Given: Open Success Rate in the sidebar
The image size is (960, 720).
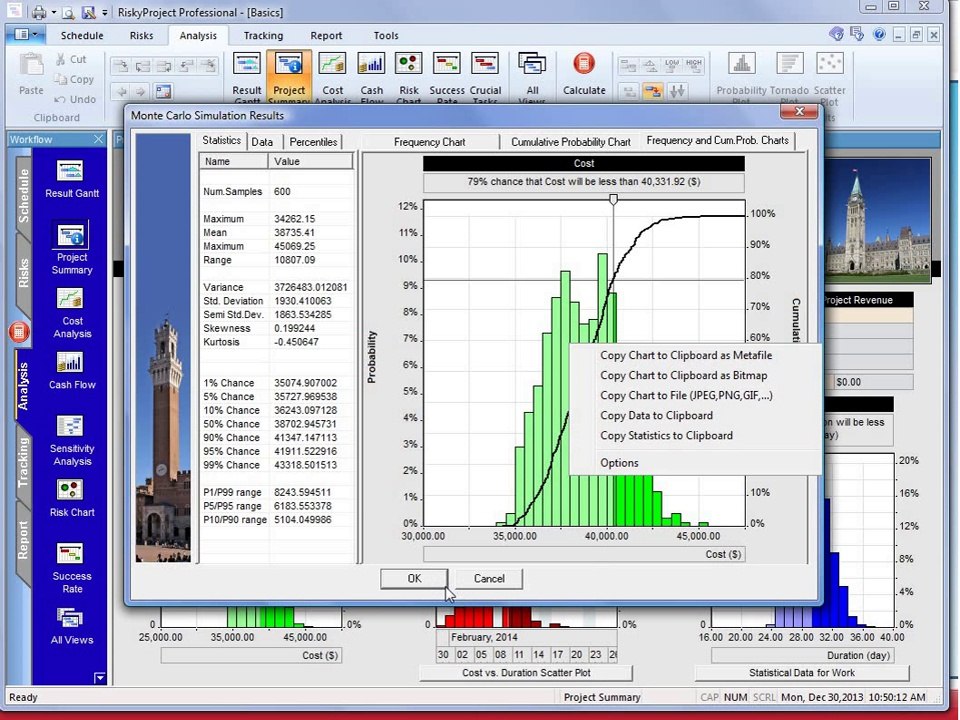Looking at the screenshot, I should 72,568.
